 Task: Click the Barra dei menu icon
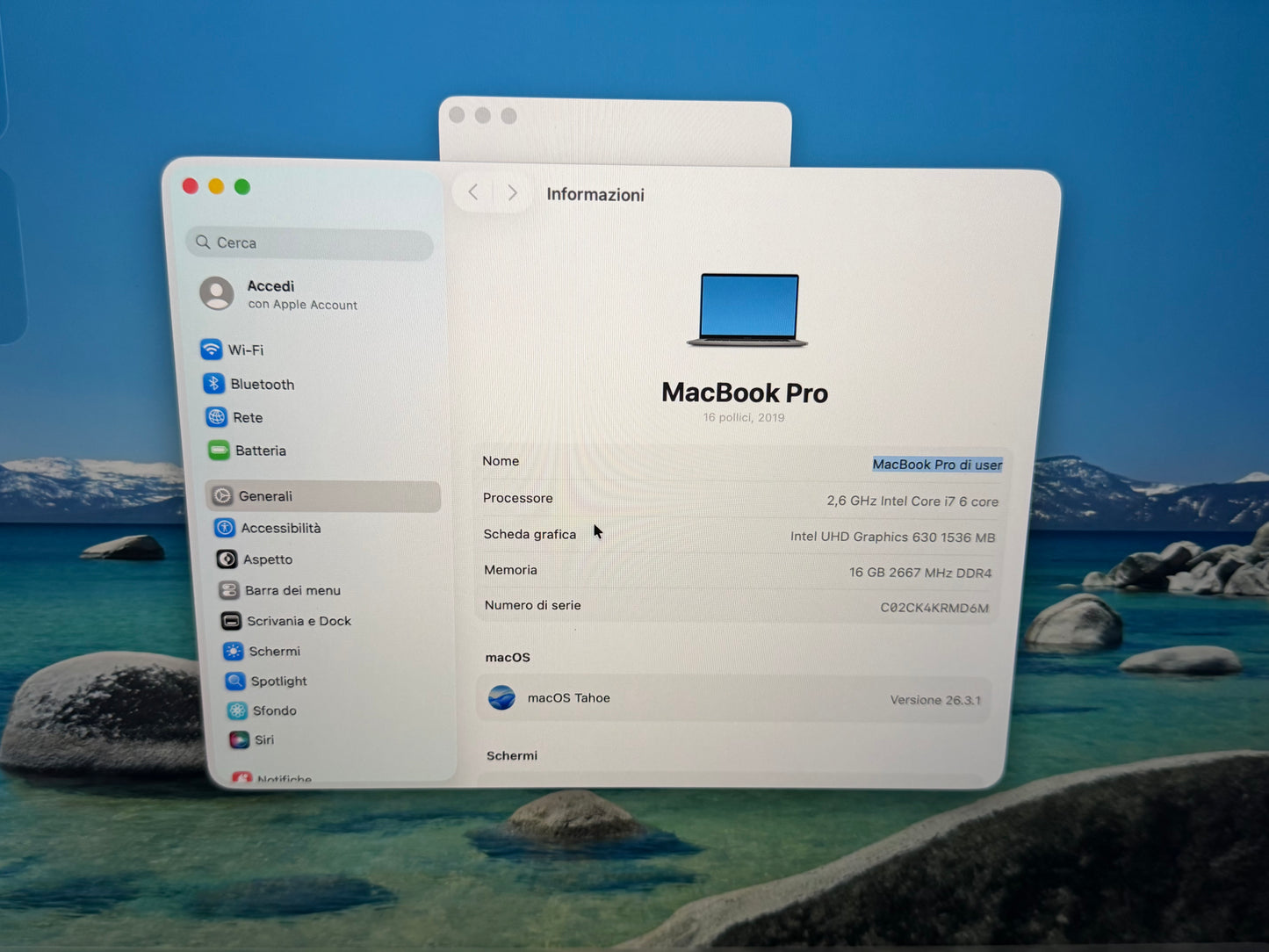click(x=228, y=589)
